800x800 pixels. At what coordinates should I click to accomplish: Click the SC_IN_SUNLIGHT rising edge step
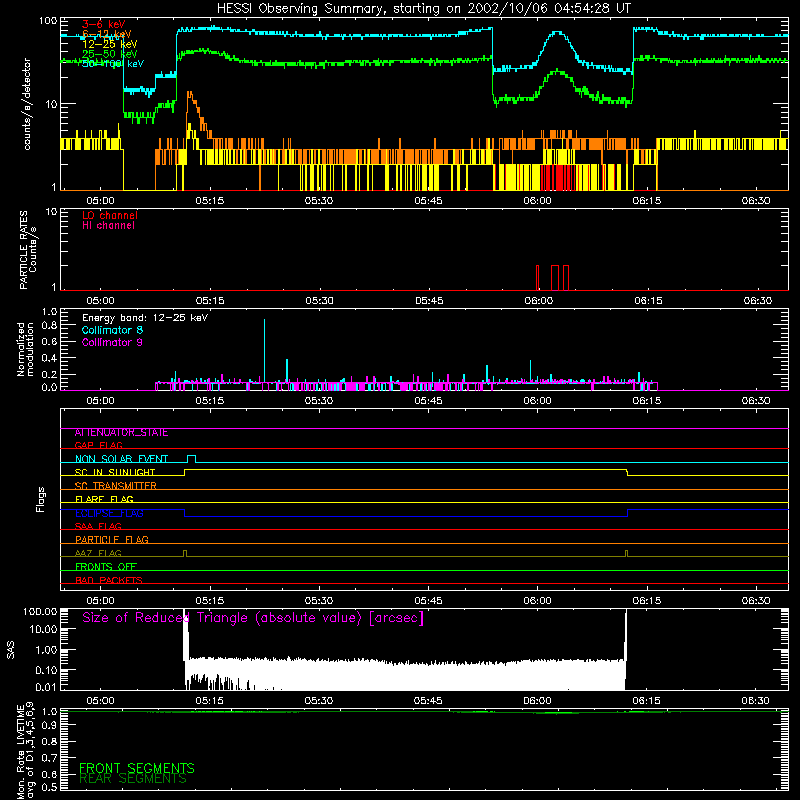pyautogui.click(x=184, y=472)
